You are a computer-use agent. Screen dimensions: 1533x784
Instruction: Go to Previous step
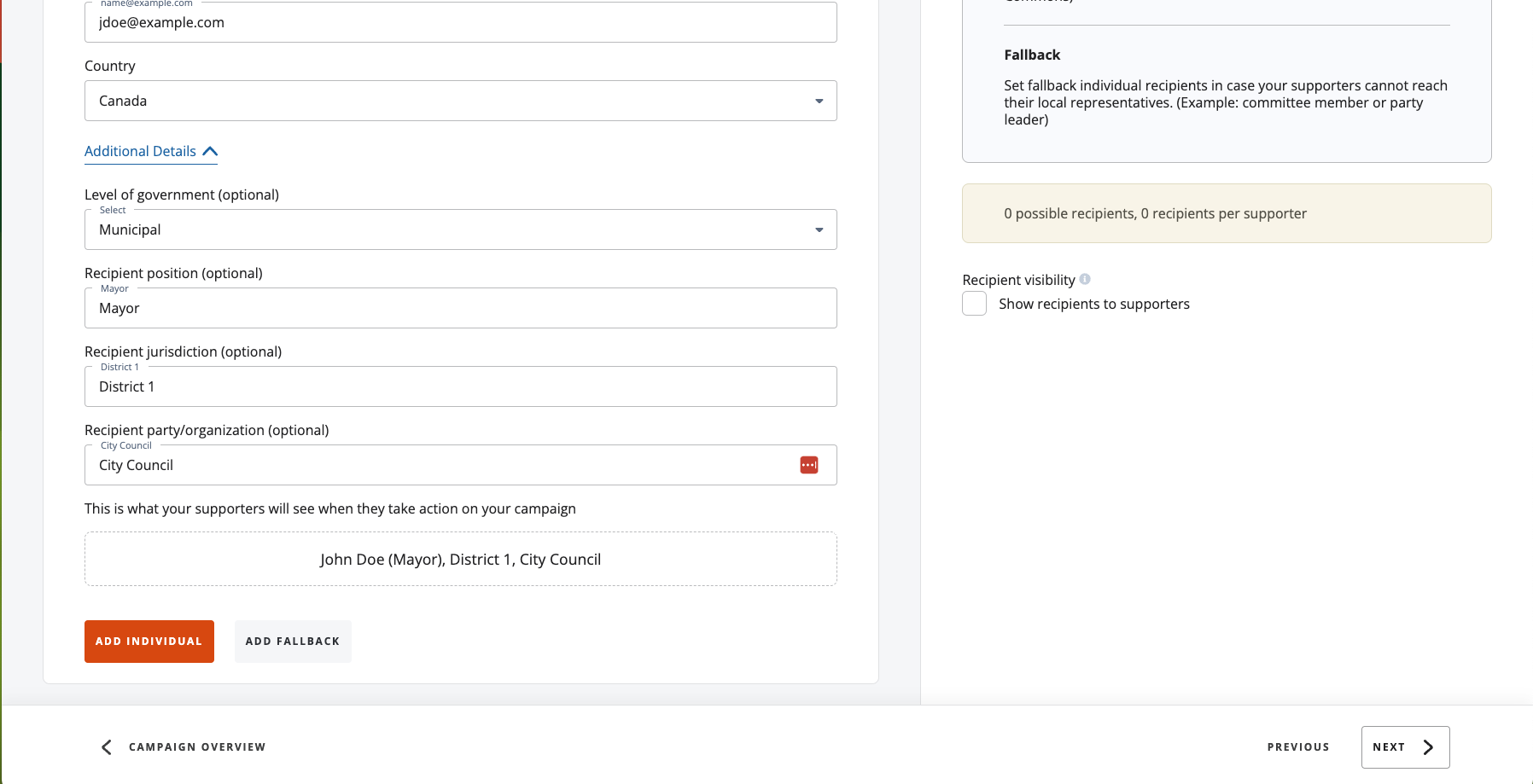(1298, 747)
